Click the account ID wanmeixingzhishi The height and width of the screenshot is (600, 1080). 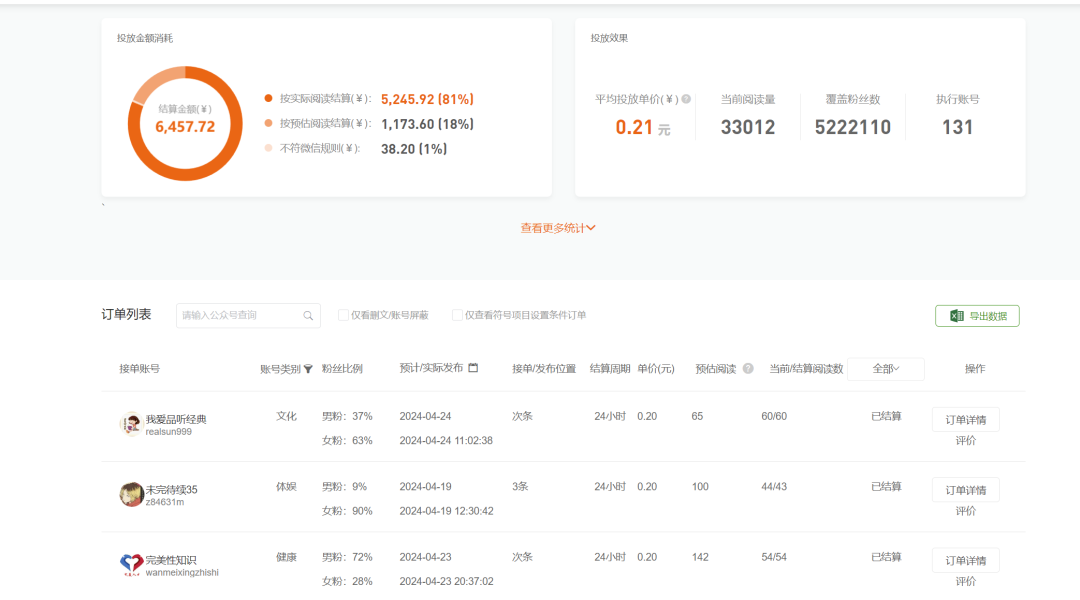point(182,572)
